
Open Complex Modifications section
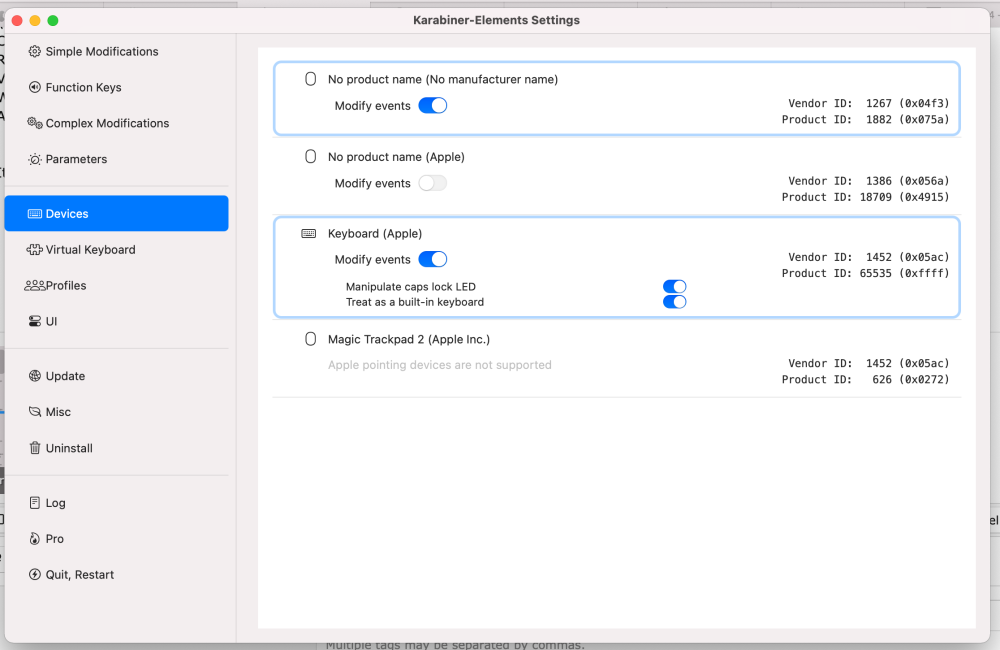tap(116, 123)
